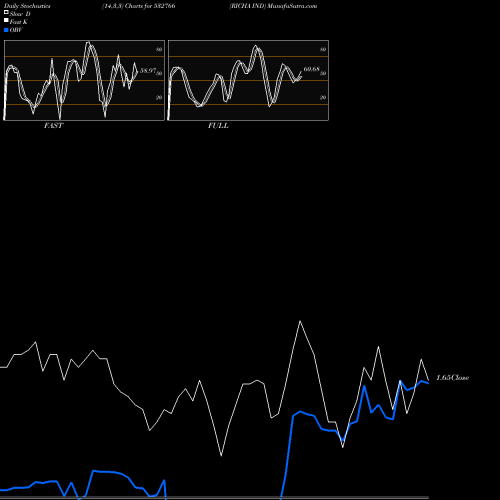
Task: Click the FAST stochastic chart panel
Action: pos(84,80)
